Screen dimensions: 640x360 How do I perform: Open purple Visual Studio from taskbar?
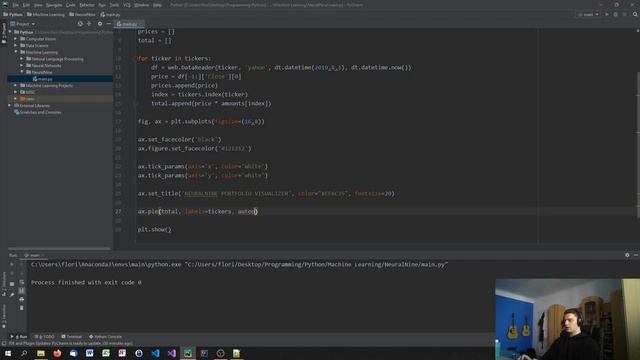(x=171, y=353)
